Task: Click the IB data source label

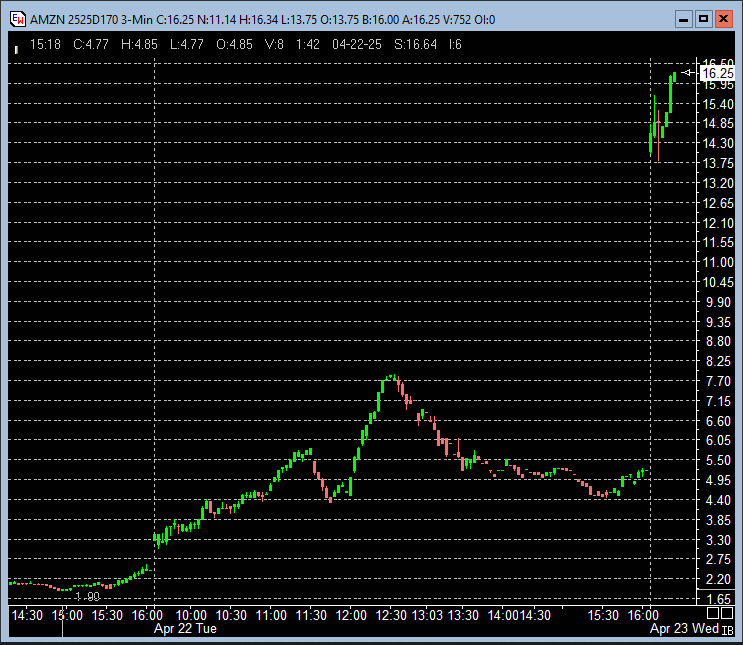Action: [728, 630]
